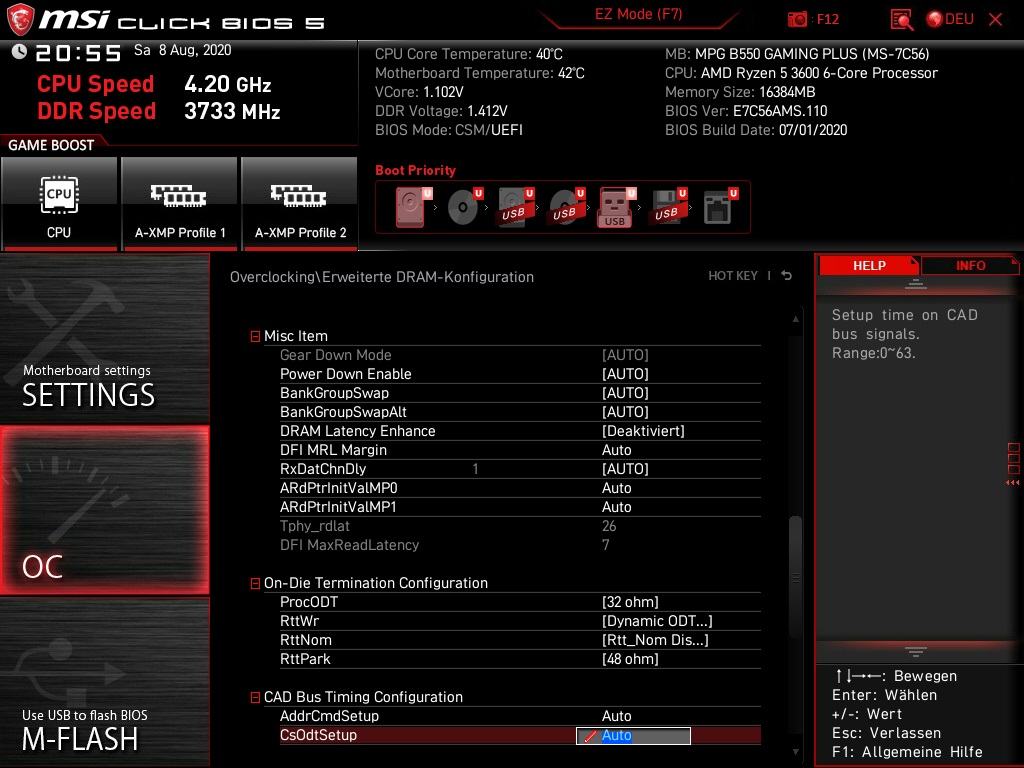
Task: Select the network boot priority device
Action: 720,207
